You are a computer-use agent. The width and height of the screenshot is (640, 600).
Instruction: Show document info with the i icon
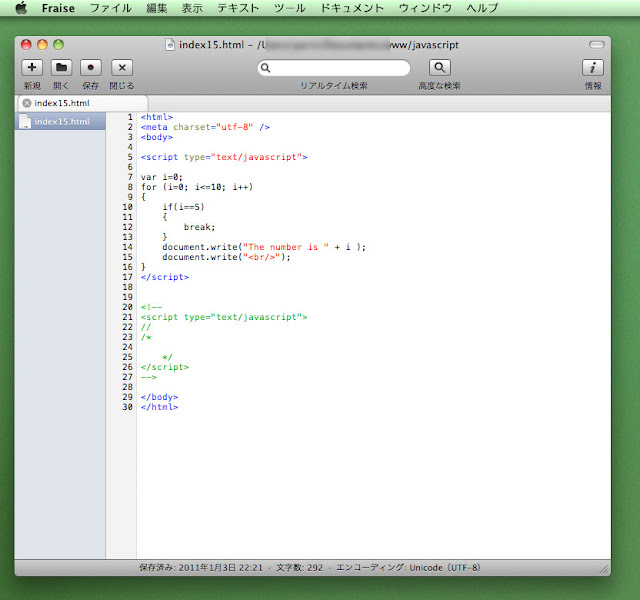point(593,67)
